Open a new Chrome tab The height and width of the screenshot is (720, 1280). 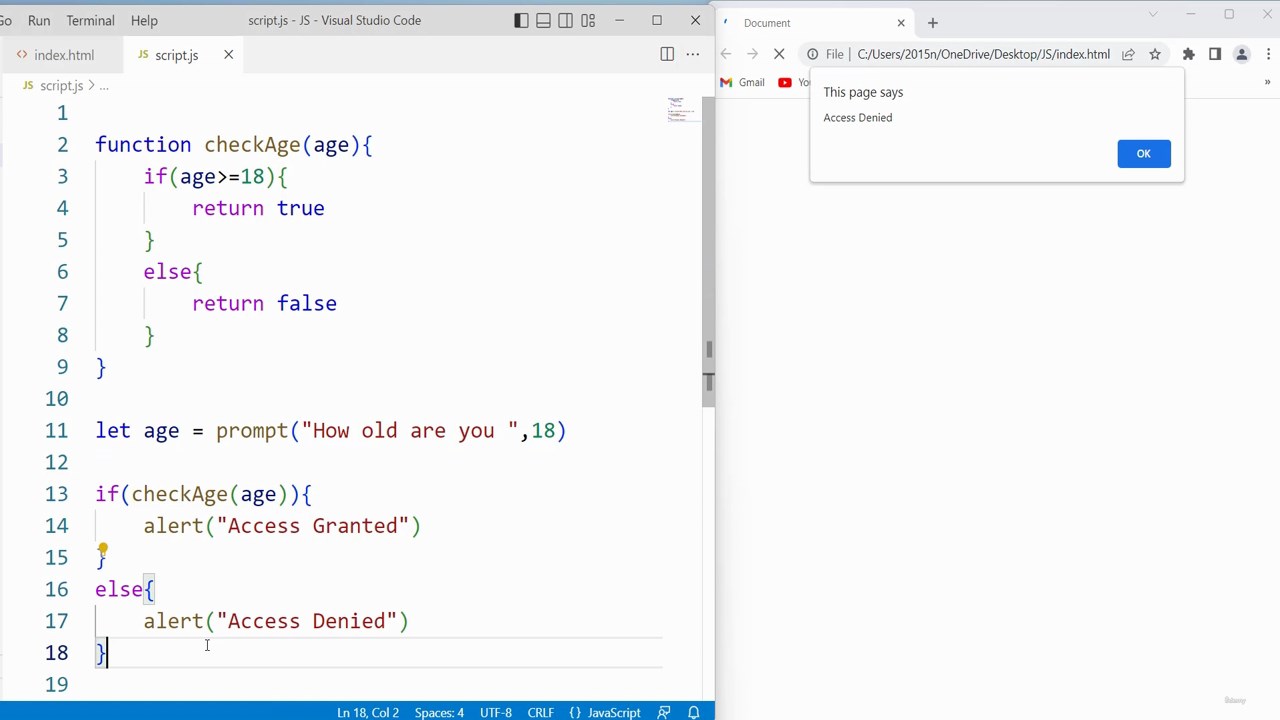[x=932, y=22]
